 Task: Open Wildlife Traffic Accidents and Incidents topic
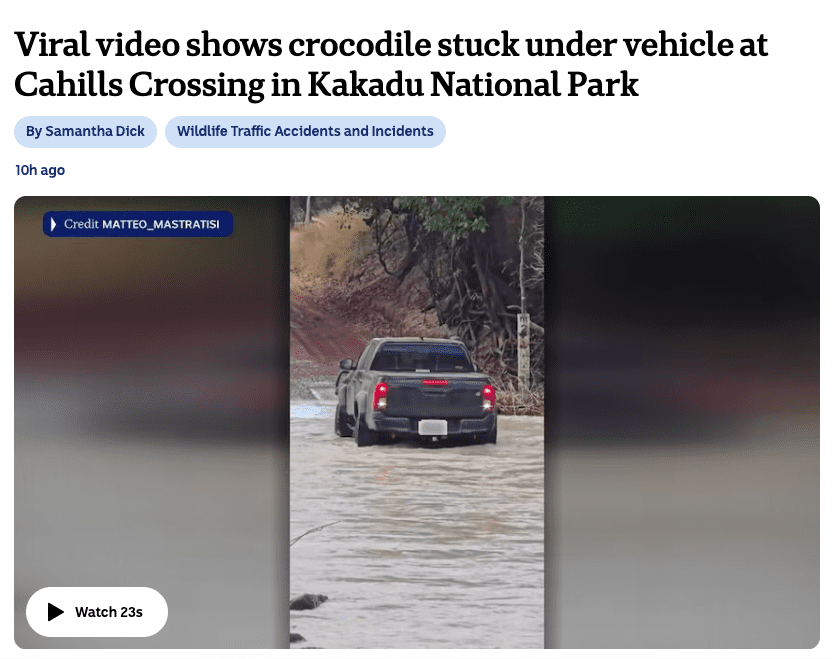click(x=305, y=131)
